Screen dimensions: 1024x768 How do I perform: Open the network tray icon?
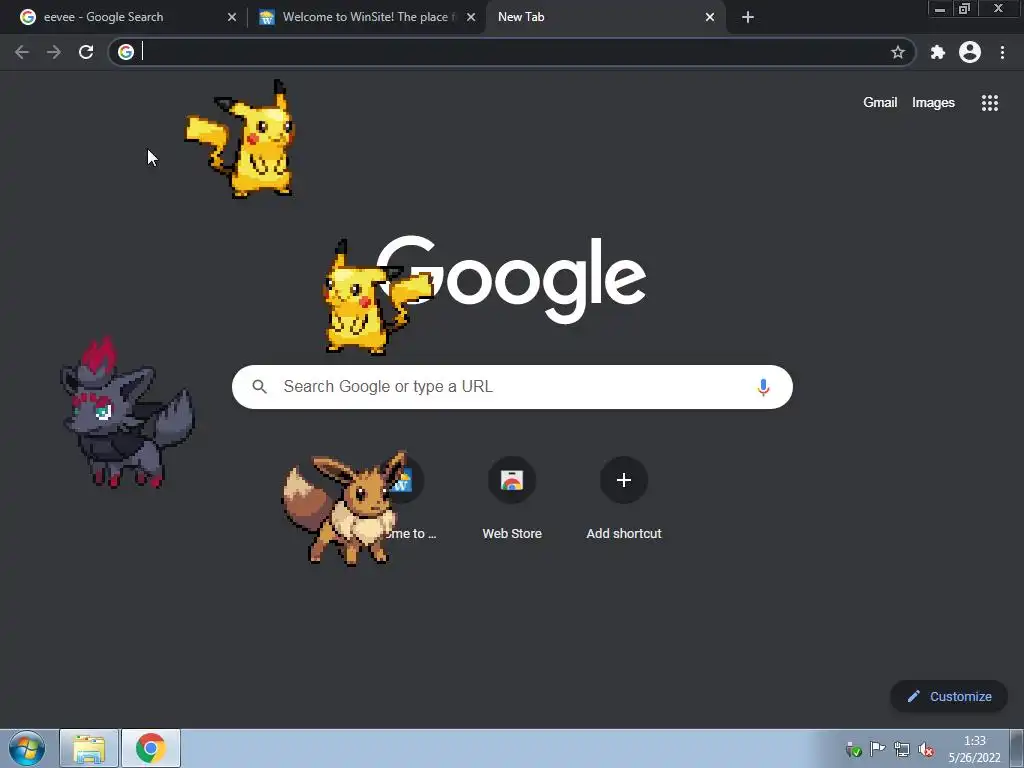pyautogui.click(x=902, y=749)
